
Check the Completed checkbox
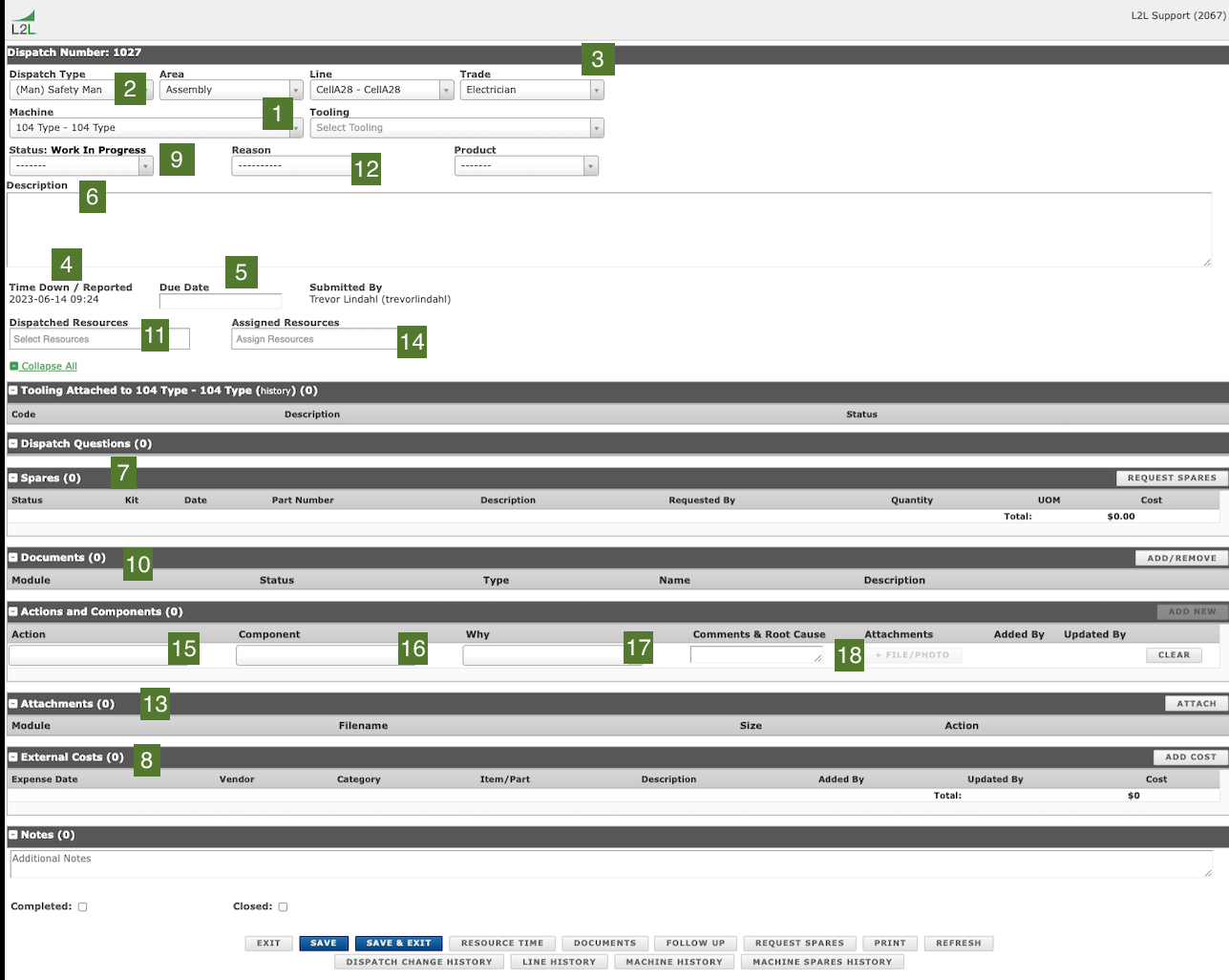[81, 905]
